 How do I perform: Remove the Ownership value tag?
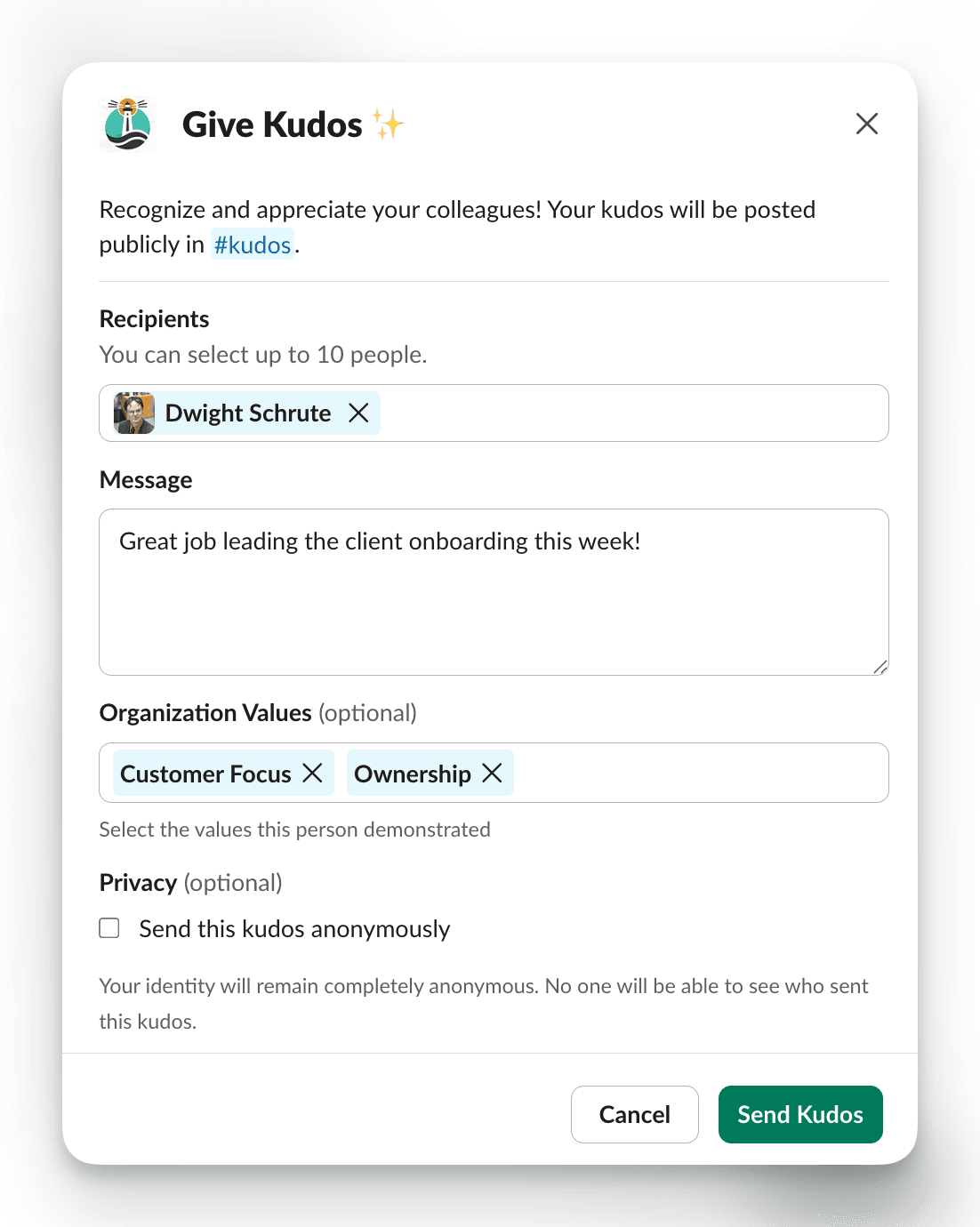[492, 773]
